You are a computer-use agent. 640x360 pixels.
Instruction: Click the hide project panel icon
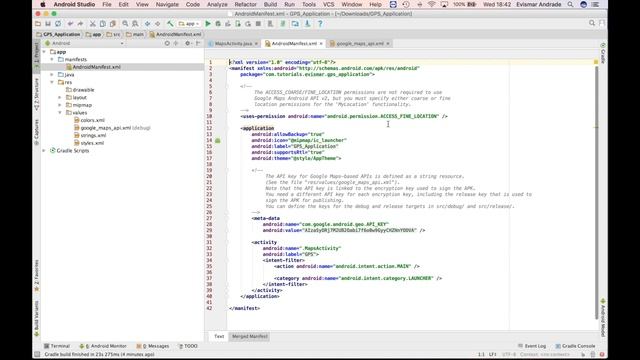tap(198, 43)
